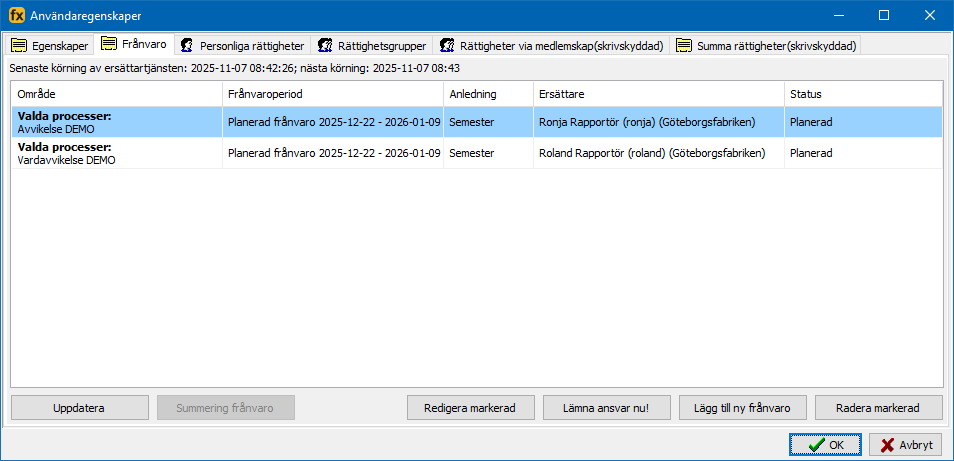Screen dimensions: 954x461
Task: Open the Rättighetsgrupper tab
Action: (x=372, y=46)
